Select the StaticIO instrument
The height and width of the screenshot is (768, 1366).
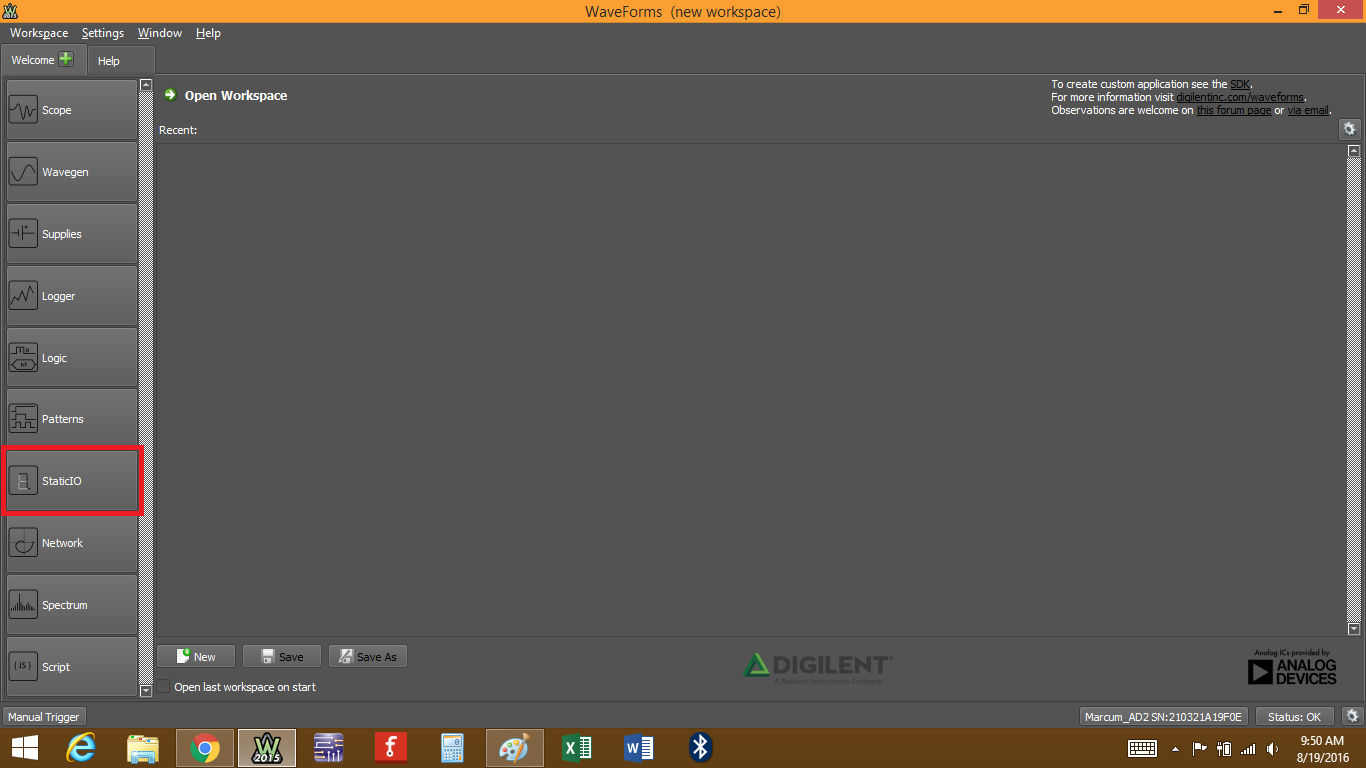click(x=72, y=481)
